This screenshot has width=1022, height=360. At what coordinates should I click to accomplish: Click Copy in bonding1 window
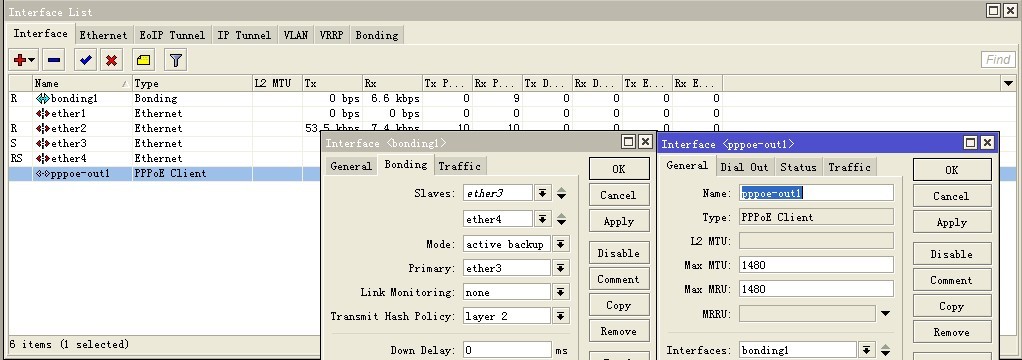point(619,305)
